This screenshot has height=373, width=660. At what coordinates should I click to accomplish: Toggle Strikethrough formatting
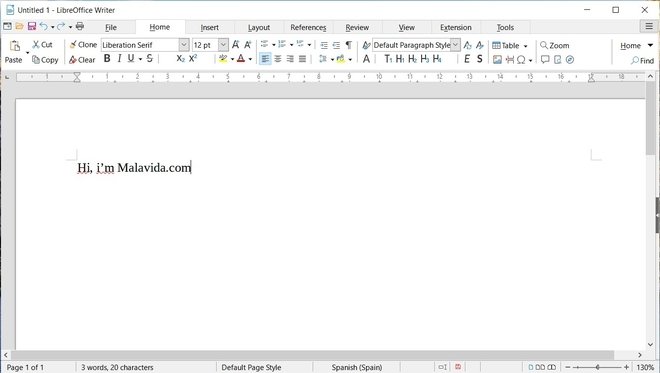coord(149,59)
